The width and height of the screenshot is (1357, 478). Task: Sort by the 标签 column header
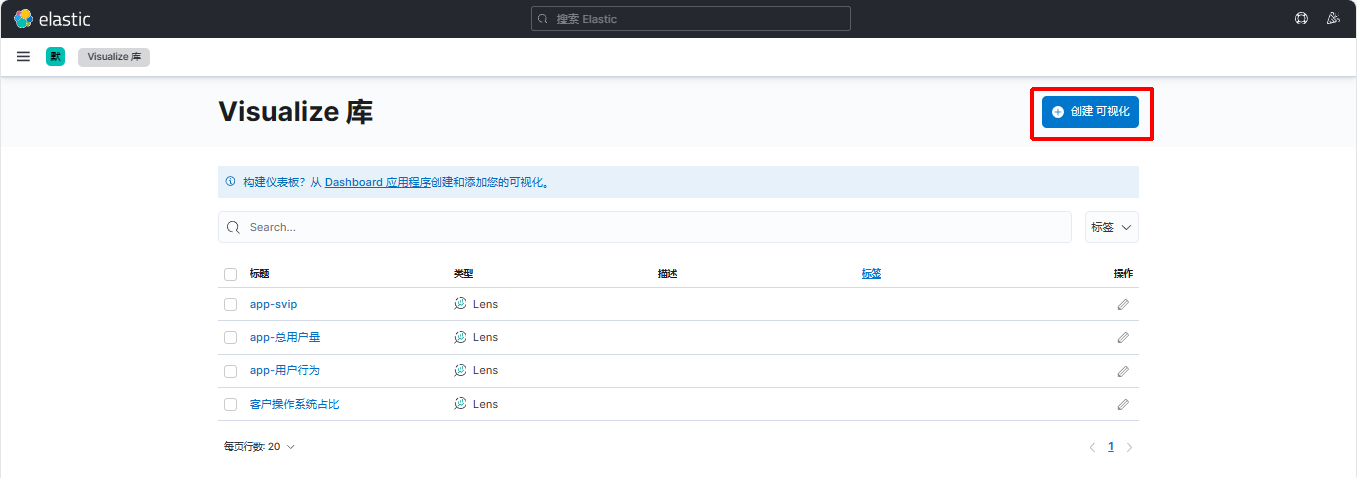pos(871,274)
